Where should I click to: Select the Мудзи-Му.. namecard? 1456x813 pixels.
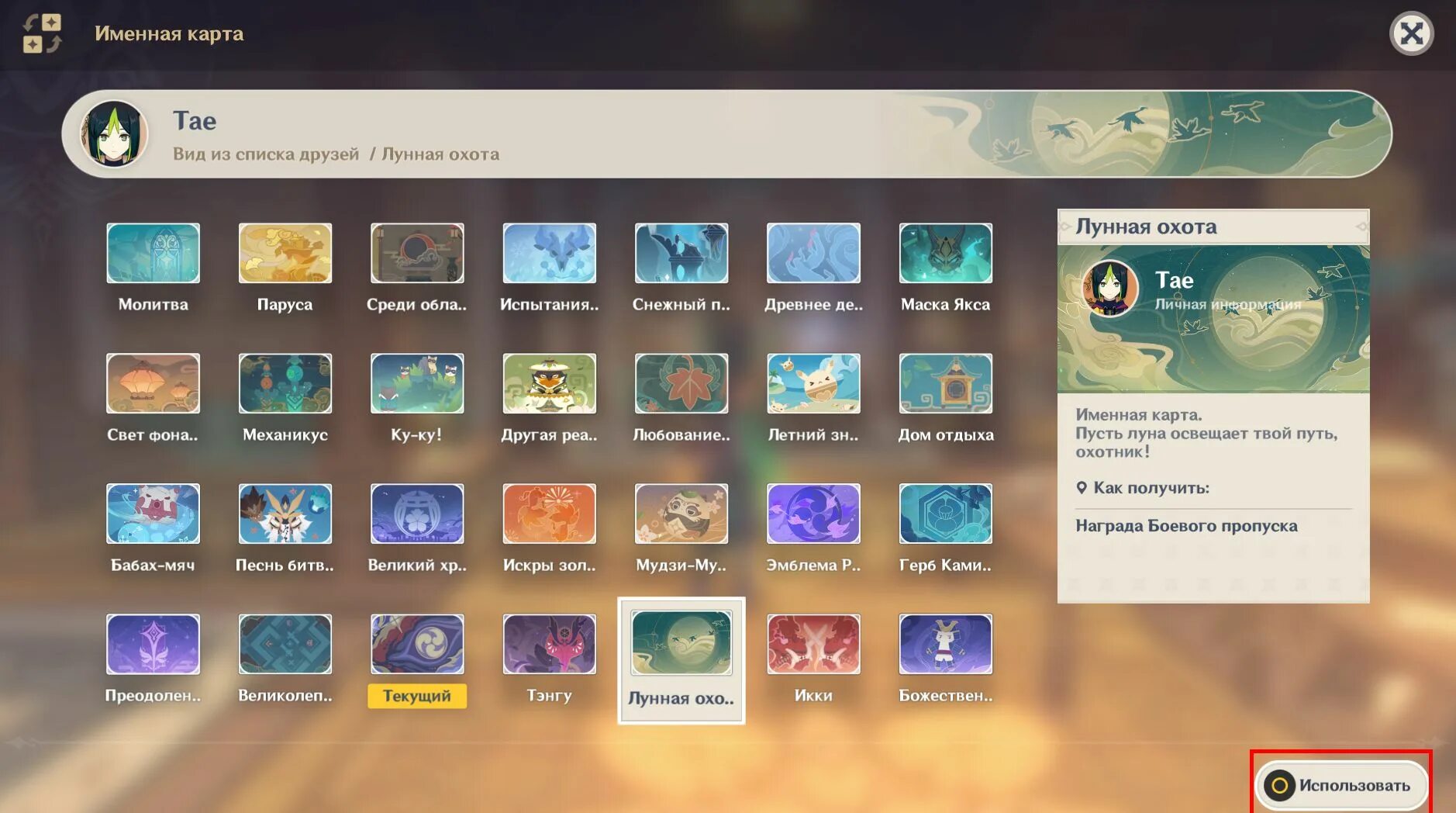(x=681, y=514)
